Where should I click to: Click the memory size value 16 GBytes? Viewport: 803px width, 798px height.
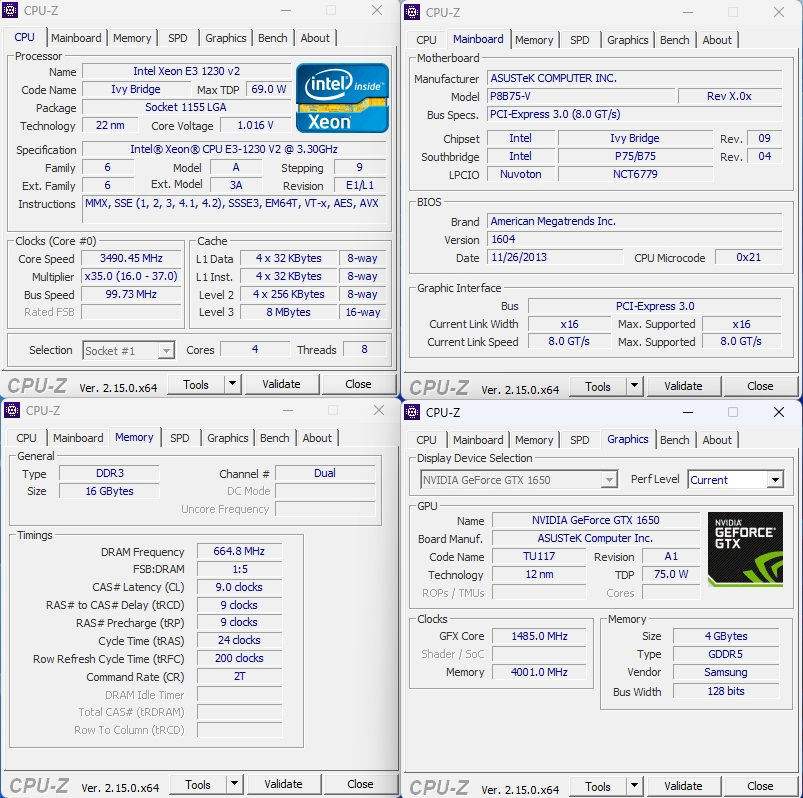(109, 491)
